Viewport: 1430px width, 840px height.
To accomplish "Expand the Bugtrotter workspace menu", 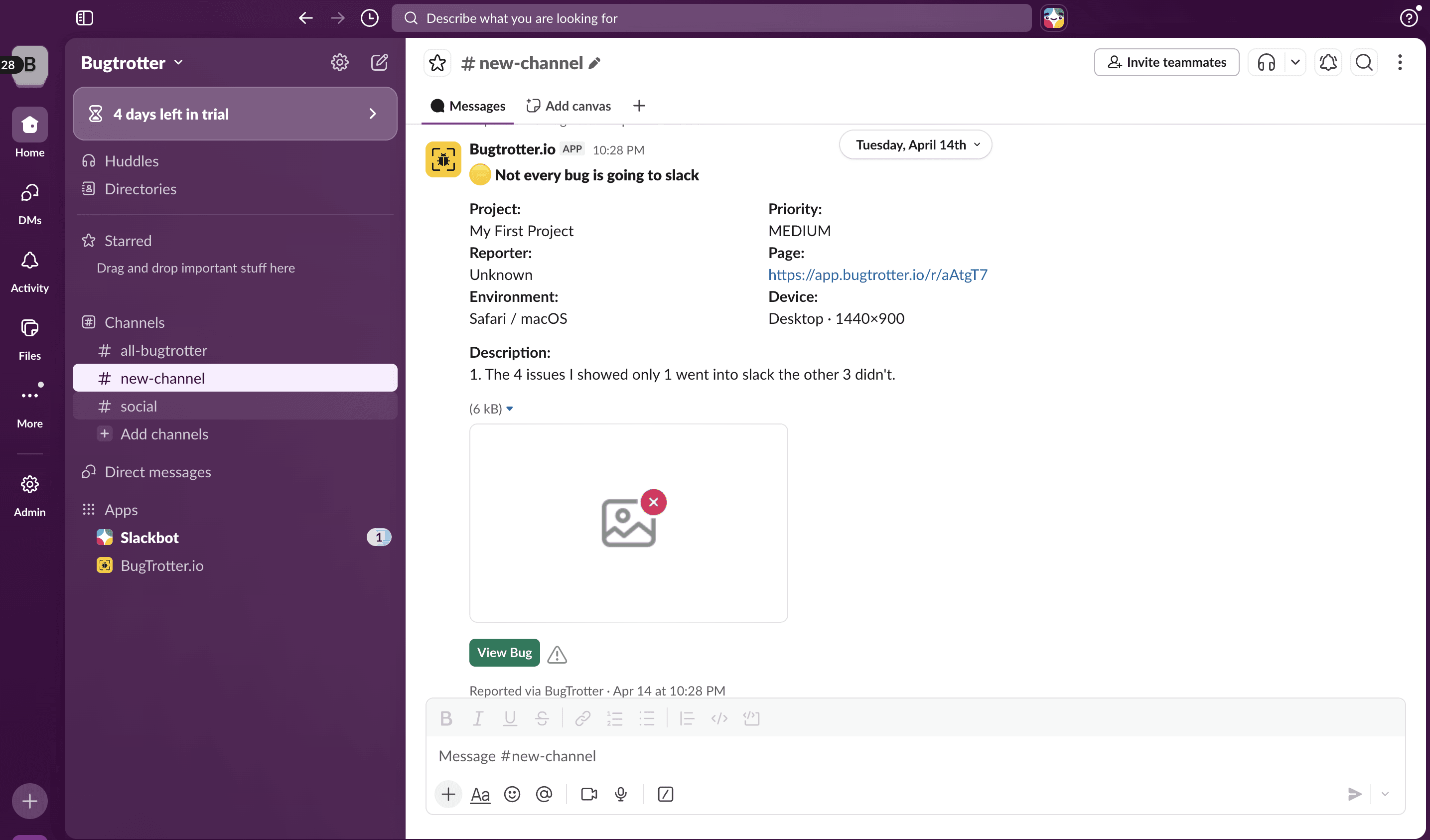I will click(132, 62).
